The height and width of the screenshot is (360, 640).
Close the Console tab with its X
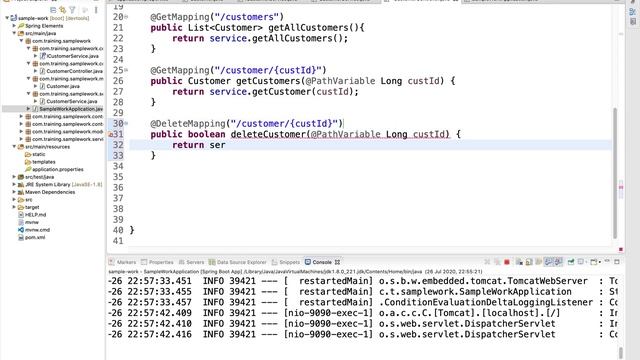pyautogui.click(x=337, y=262)
